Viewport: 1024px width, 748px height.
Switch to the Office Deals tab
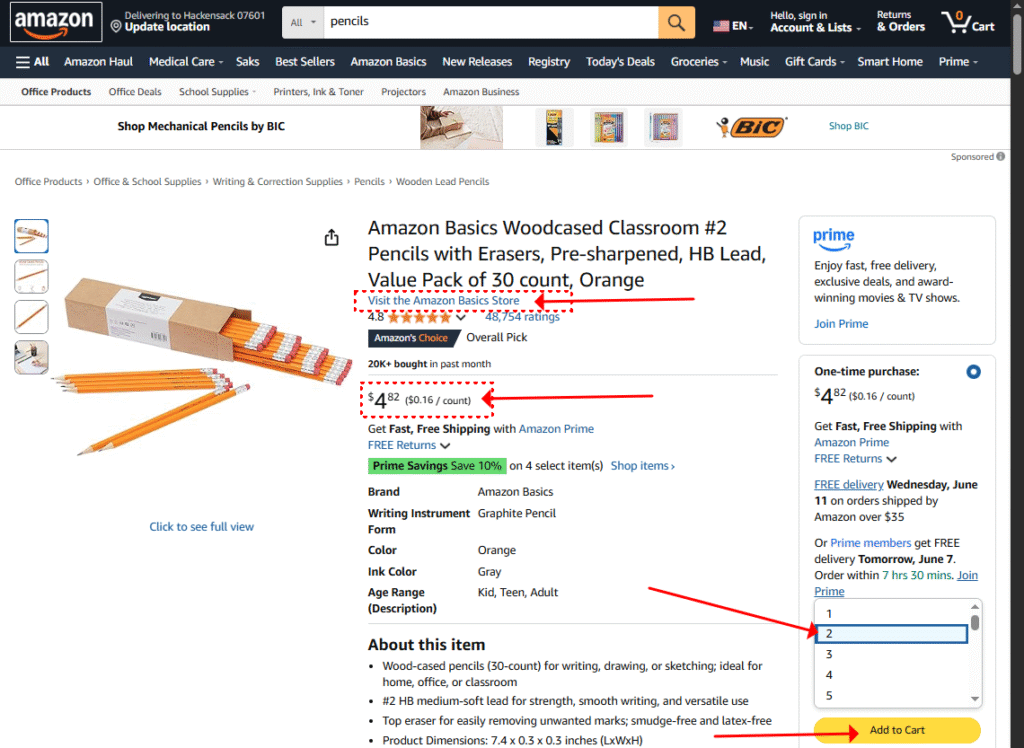[134, 91]
